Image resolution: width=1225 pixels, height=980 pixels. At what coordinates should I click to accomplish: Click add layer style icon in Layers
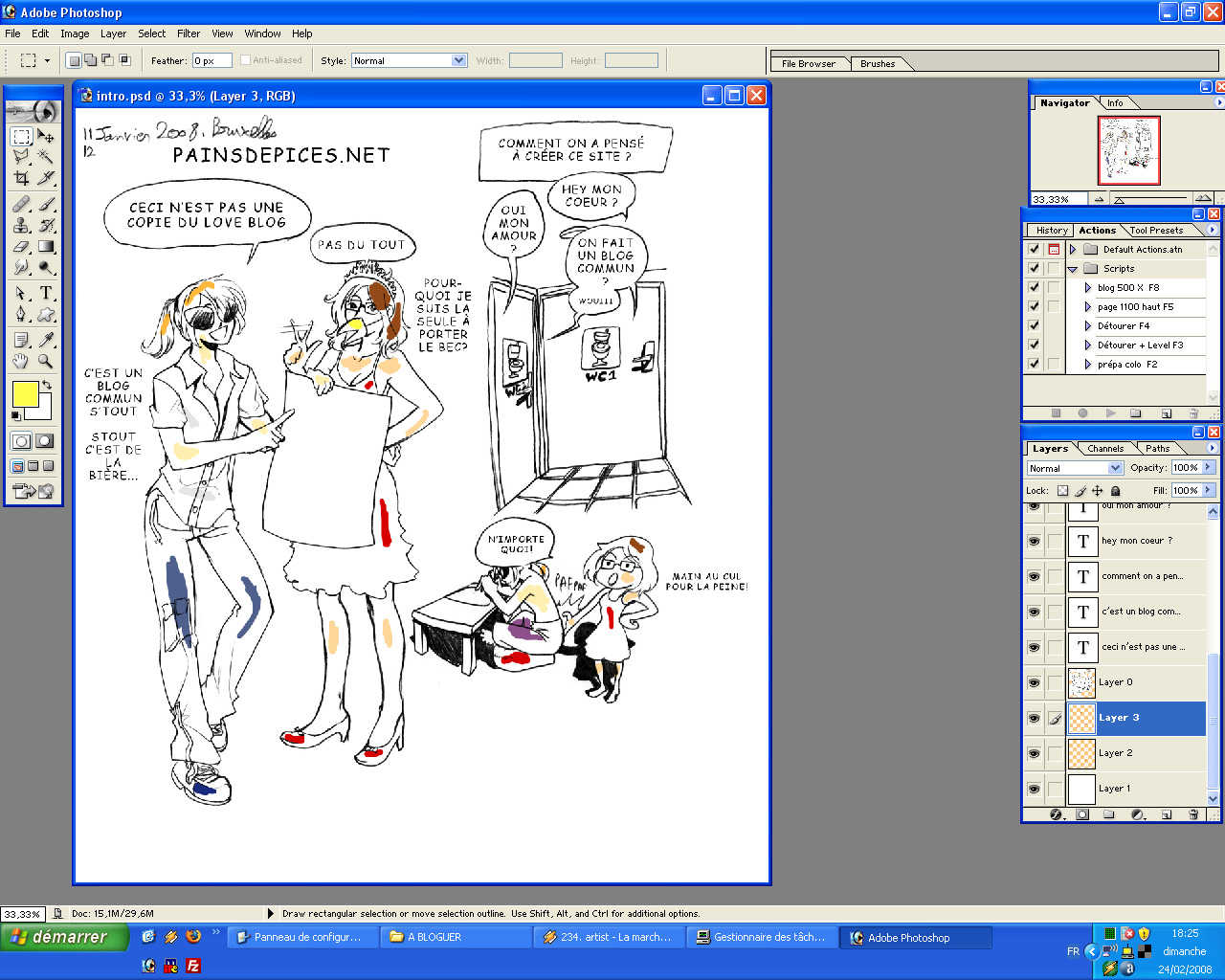point(1057,814)
